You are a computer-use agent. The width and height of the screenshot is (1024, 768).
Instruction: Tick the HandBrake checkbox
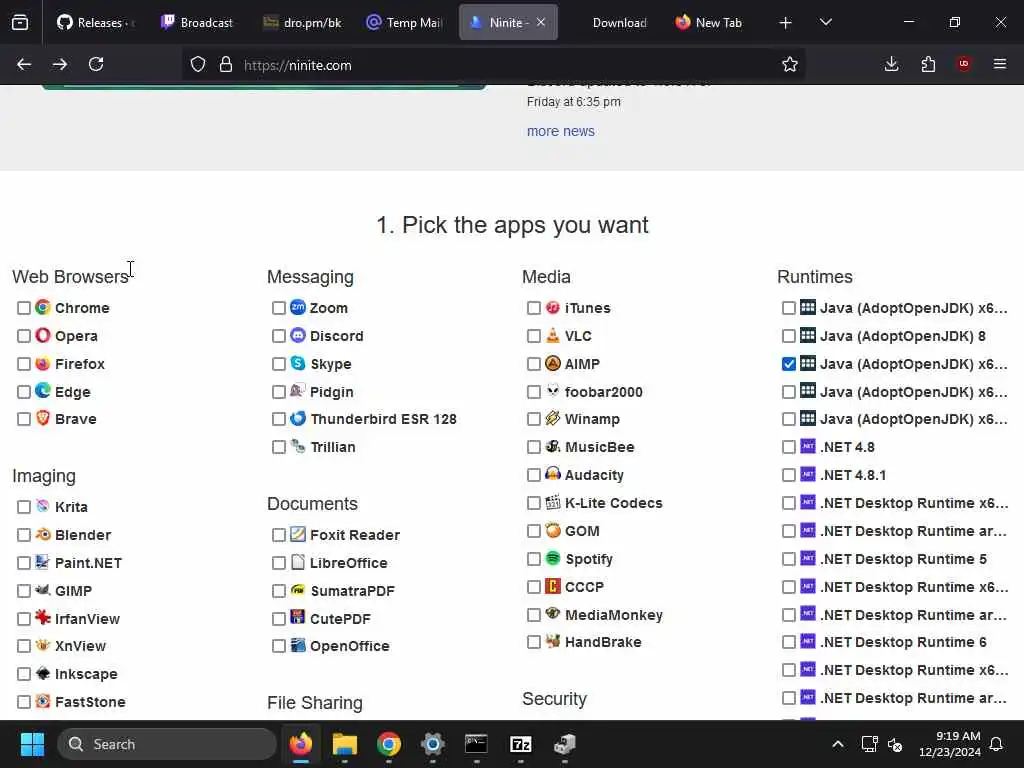(x=534, y=642)
